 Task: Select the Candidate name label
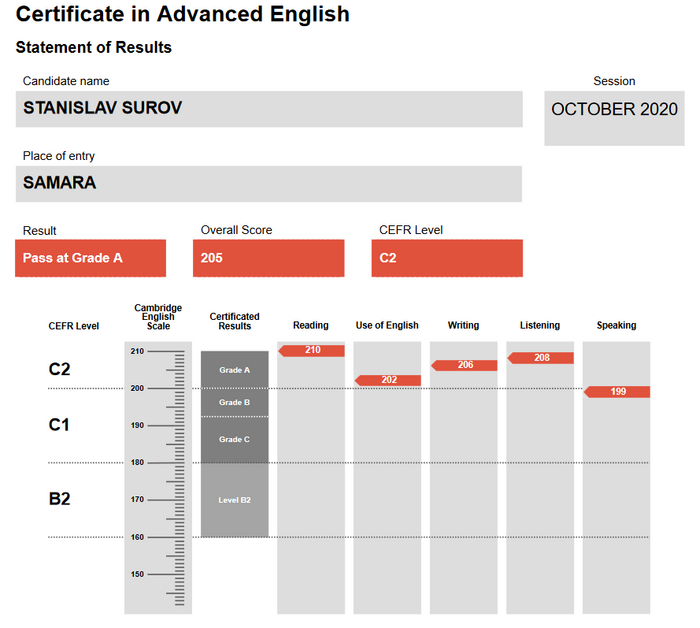click(x=66, y=81)
